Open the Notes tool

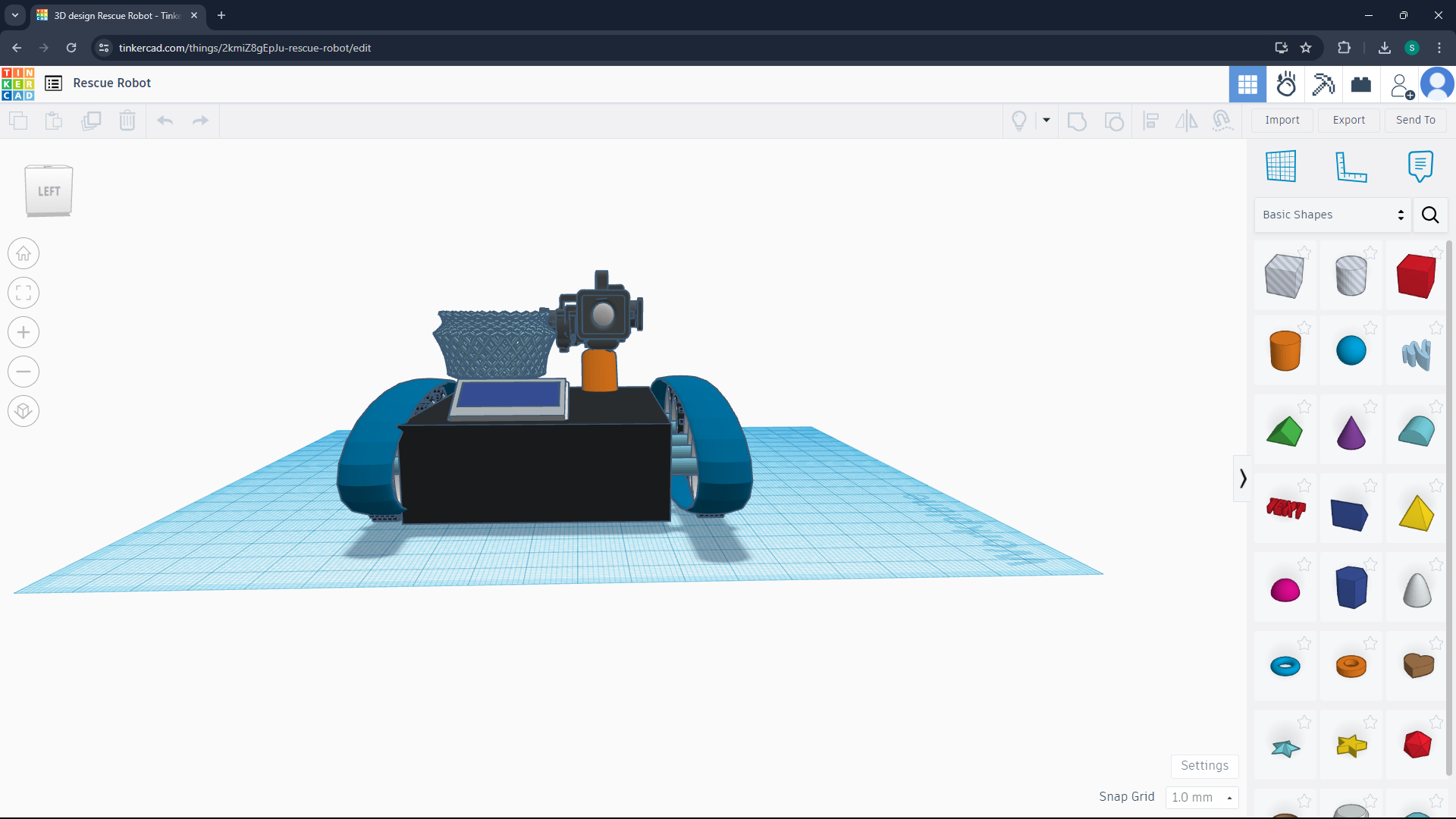1420,166
